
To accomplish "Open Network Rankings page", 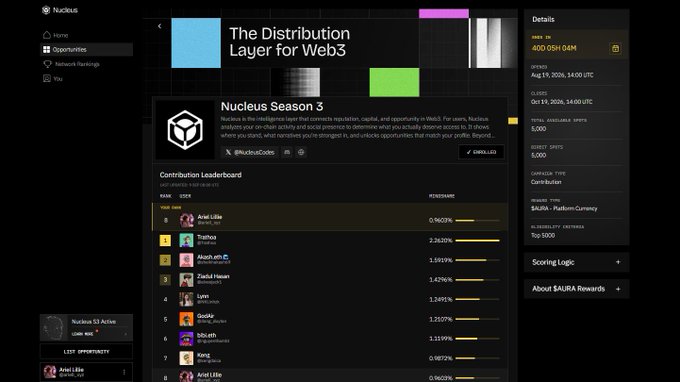I will click(x=86, y=64).
